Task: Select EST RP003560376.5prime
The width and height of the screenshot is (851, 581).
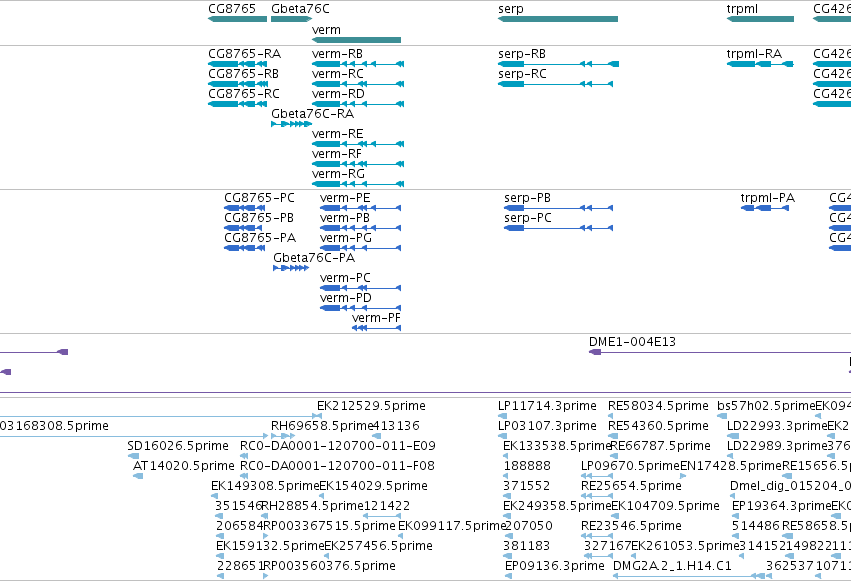Action: (265, 576)
